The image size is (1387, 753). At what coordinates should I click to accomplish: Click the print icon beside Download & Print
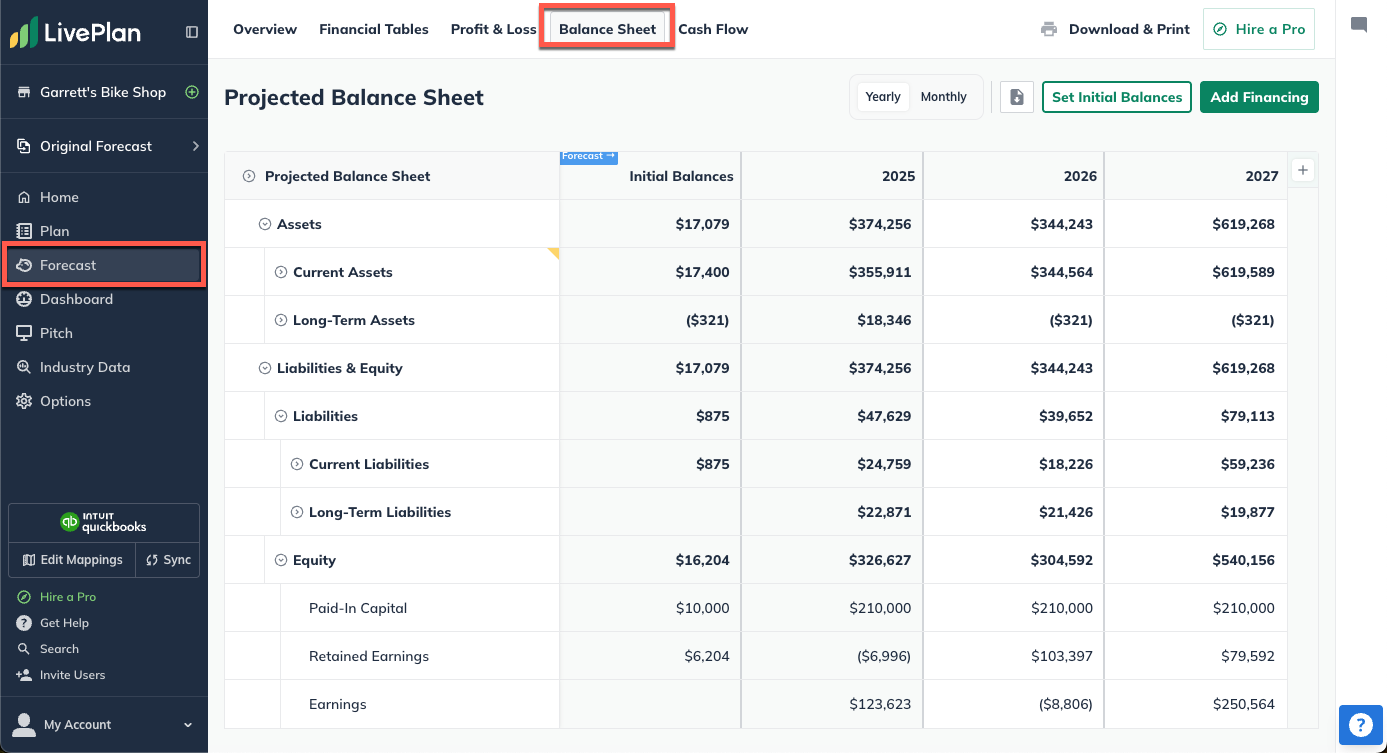(1048, 29)
